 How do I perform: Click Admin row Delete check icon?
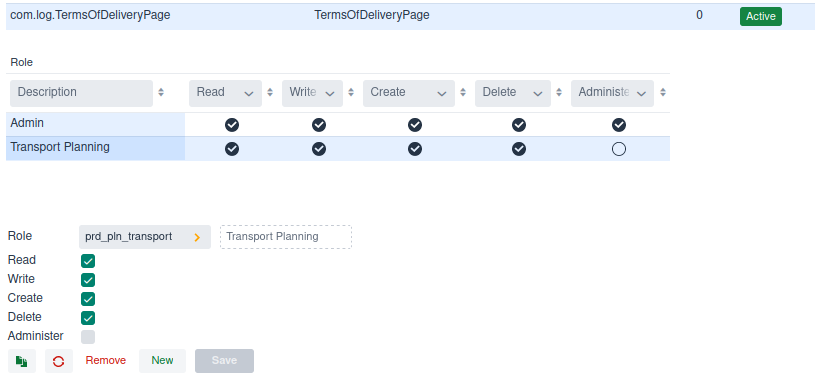click(x=519, y=125)
